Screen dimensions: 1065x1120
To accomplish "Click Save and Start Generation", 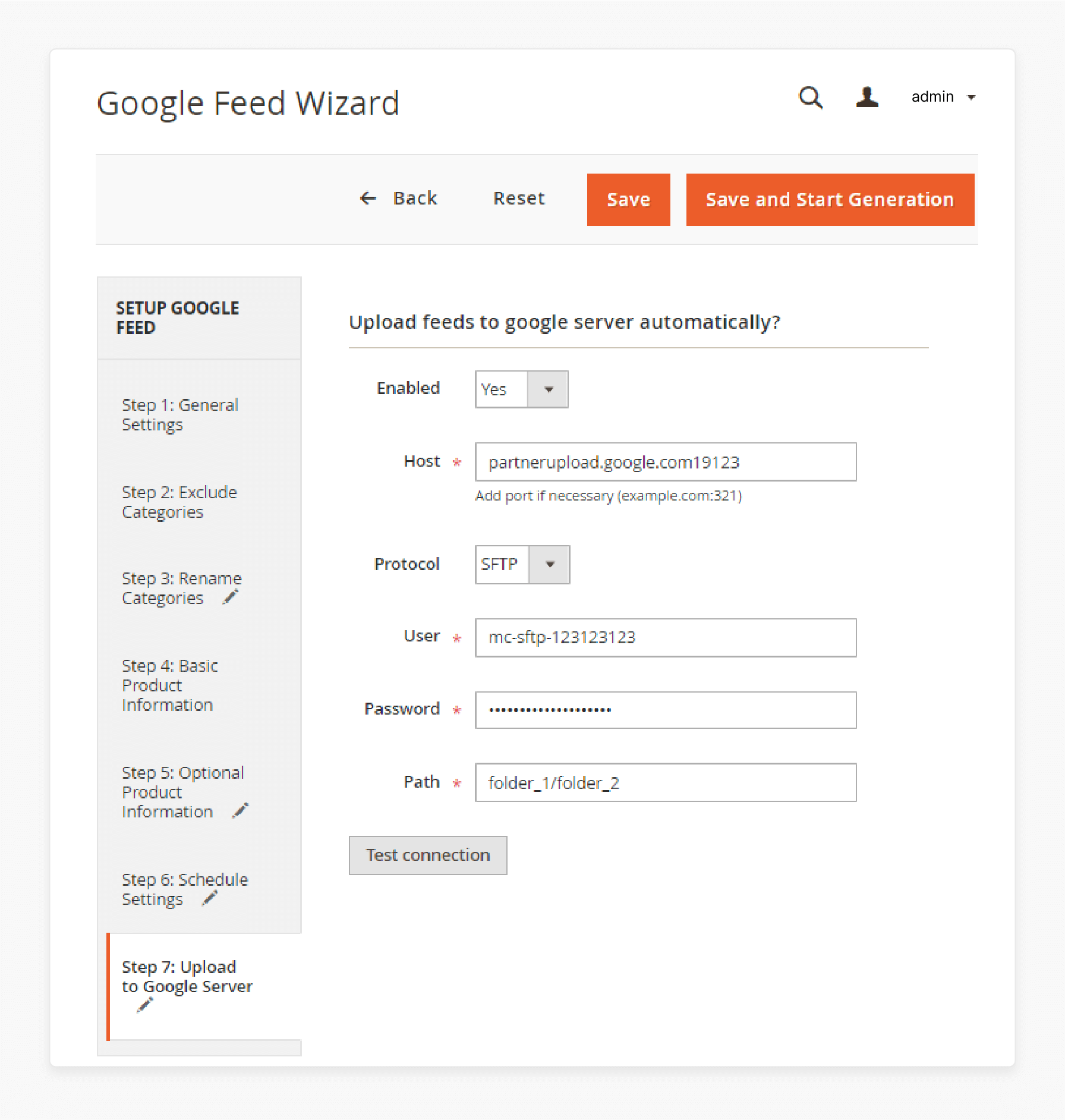I will (x=830, y=200).
